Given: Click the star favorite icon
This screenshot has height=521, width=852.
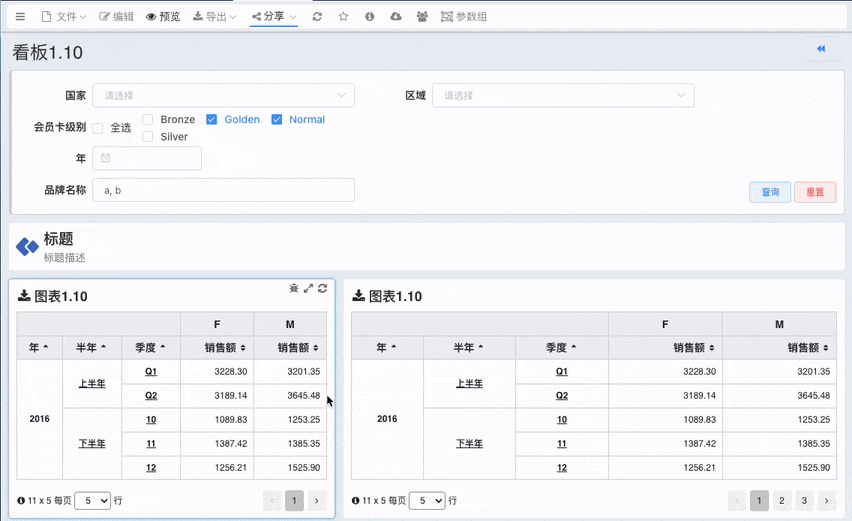Looking at the screenshot, I should click(343, 17).
